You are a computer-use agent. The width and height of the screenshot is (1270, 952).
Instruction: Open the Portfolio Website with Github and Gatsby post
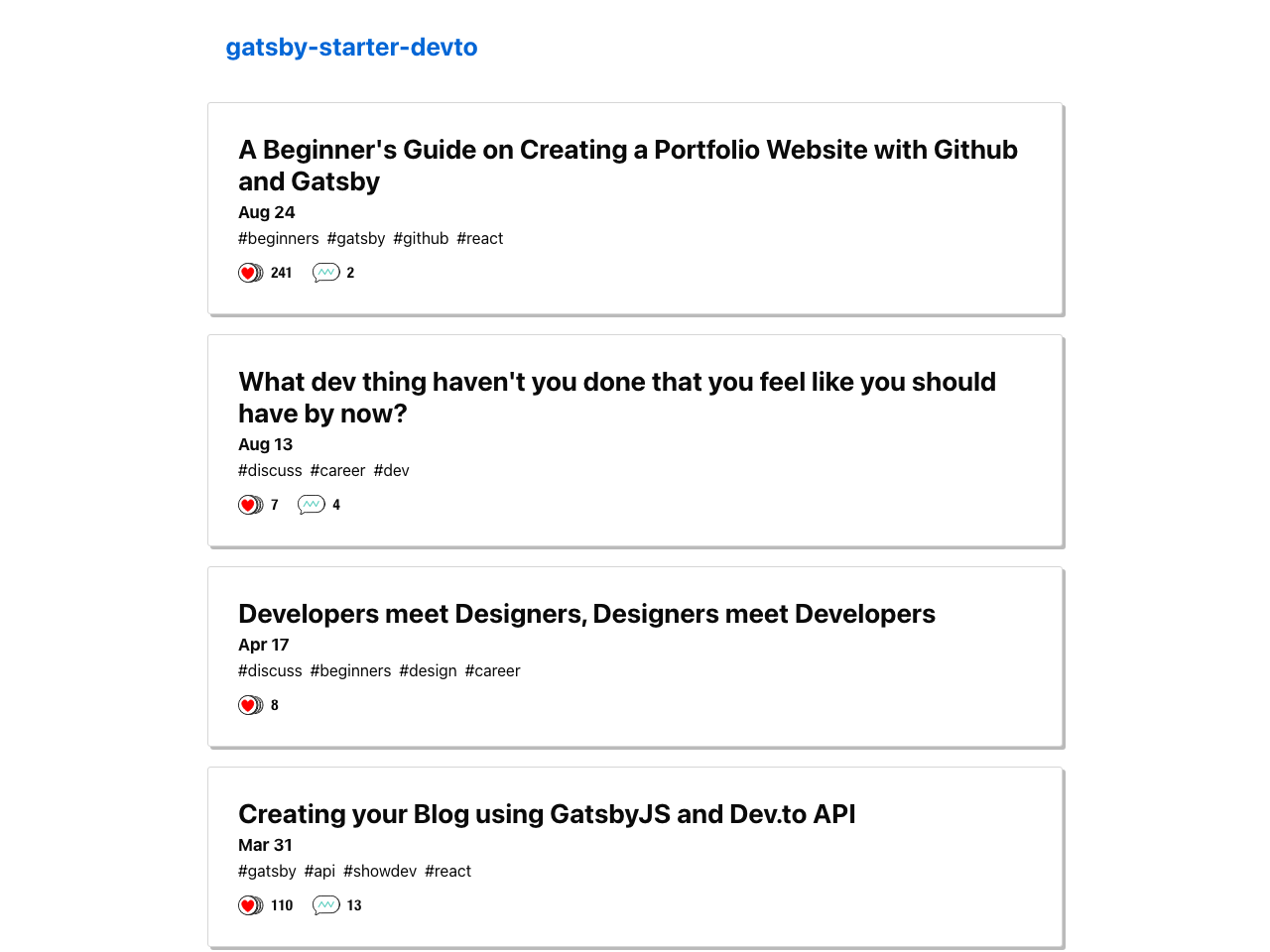click(x=627, y=165)
